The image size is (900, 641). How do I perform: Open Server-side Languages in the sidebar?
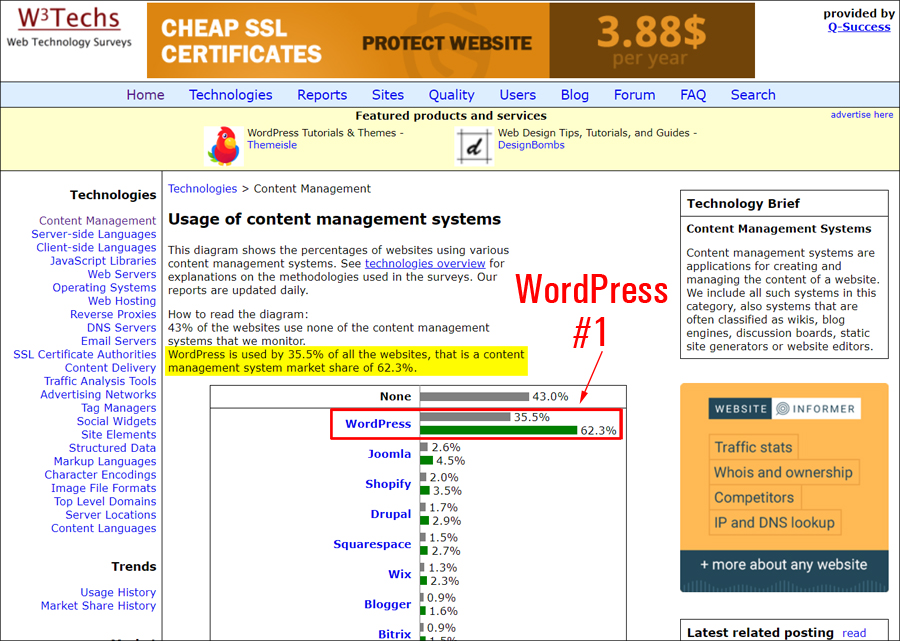[x=94, y=234]
